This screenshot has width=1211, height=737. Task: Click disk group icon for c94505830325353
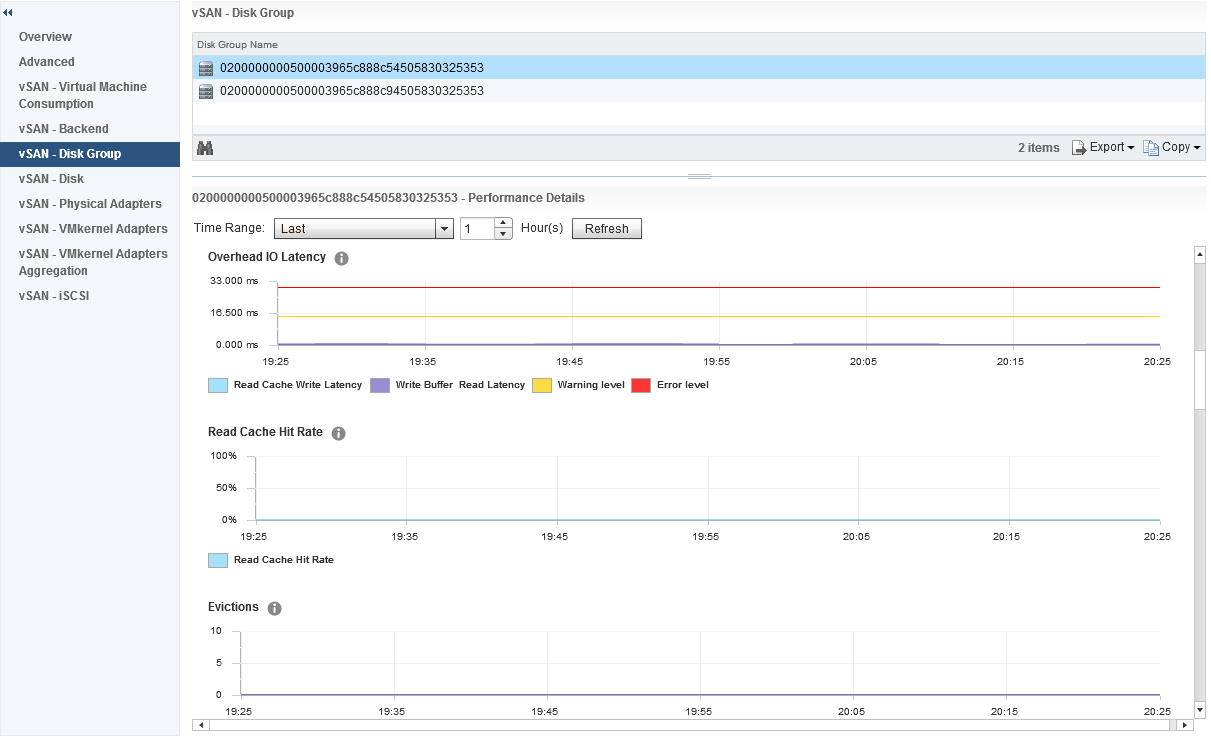click(x=207, y=91)
